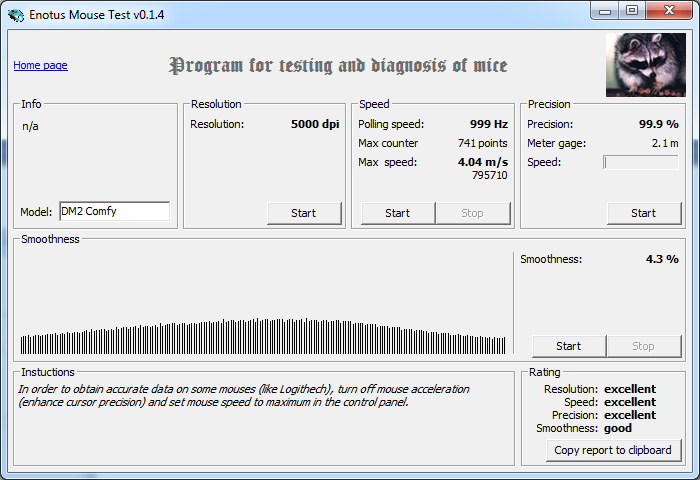Click the Speed rating 'excellent'
The width and height of the screenshot is (700, 480).
point(630,402)
